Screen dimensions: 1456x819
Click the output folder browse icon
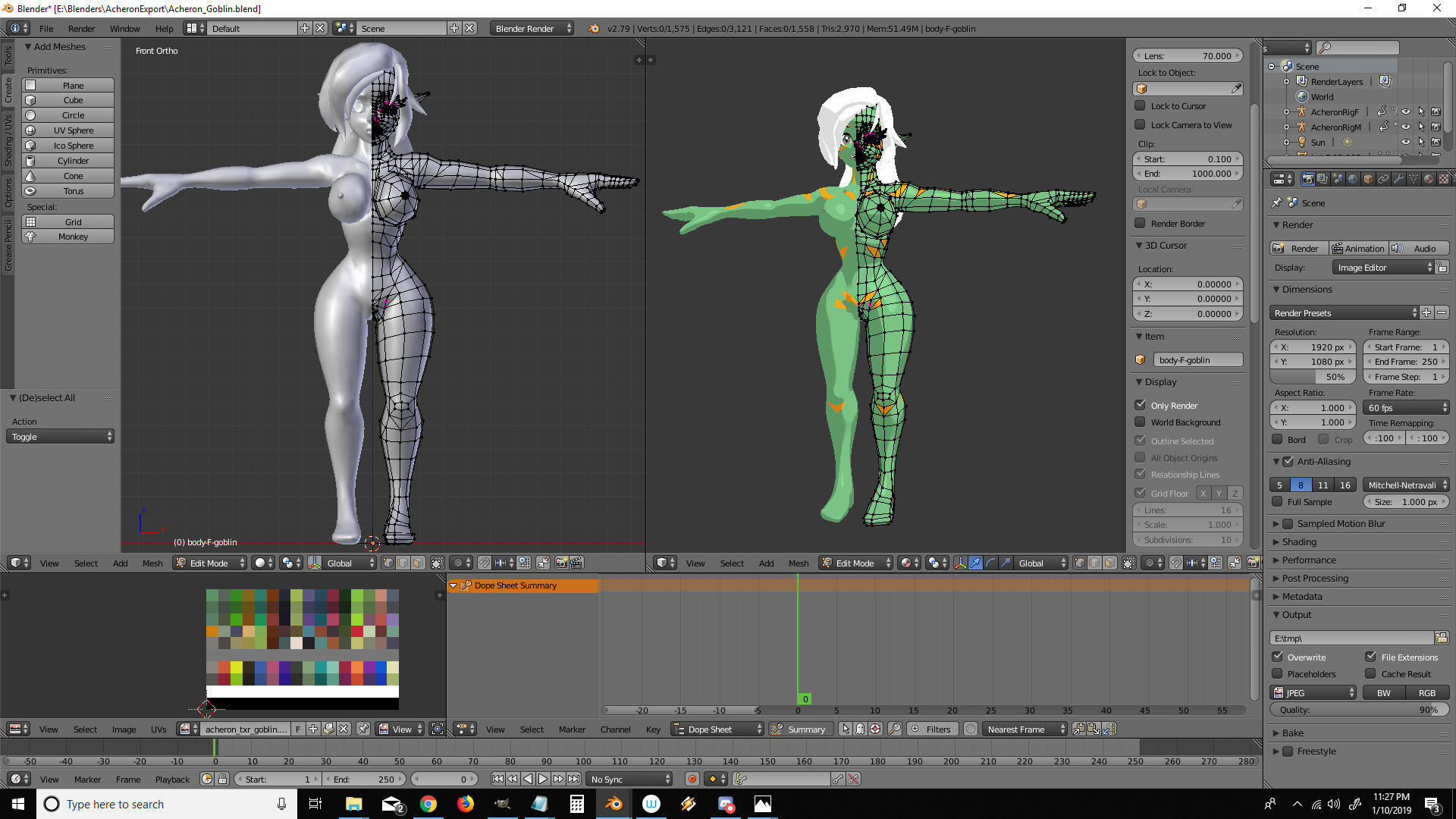pos(1442,638)
